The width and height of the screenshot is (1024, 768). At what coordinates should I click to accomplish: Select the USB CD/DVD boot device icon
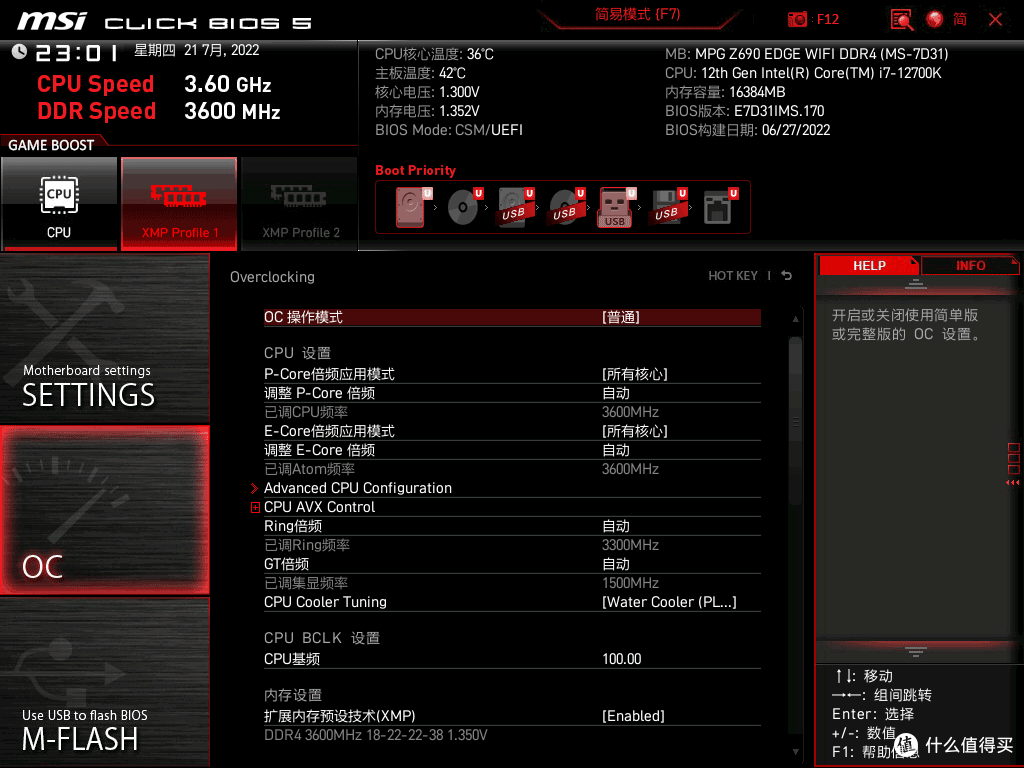[567, 206]
